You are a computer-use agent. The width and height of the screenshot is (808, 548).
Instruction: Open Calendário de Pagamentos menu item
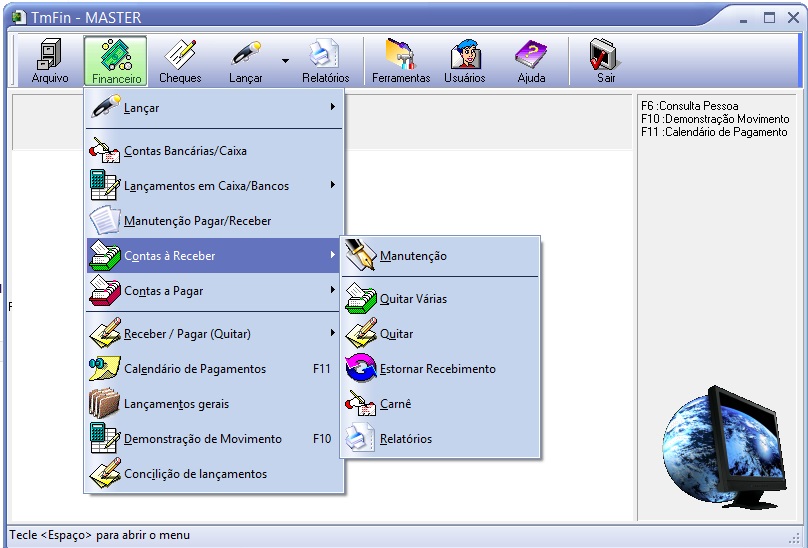195,369
